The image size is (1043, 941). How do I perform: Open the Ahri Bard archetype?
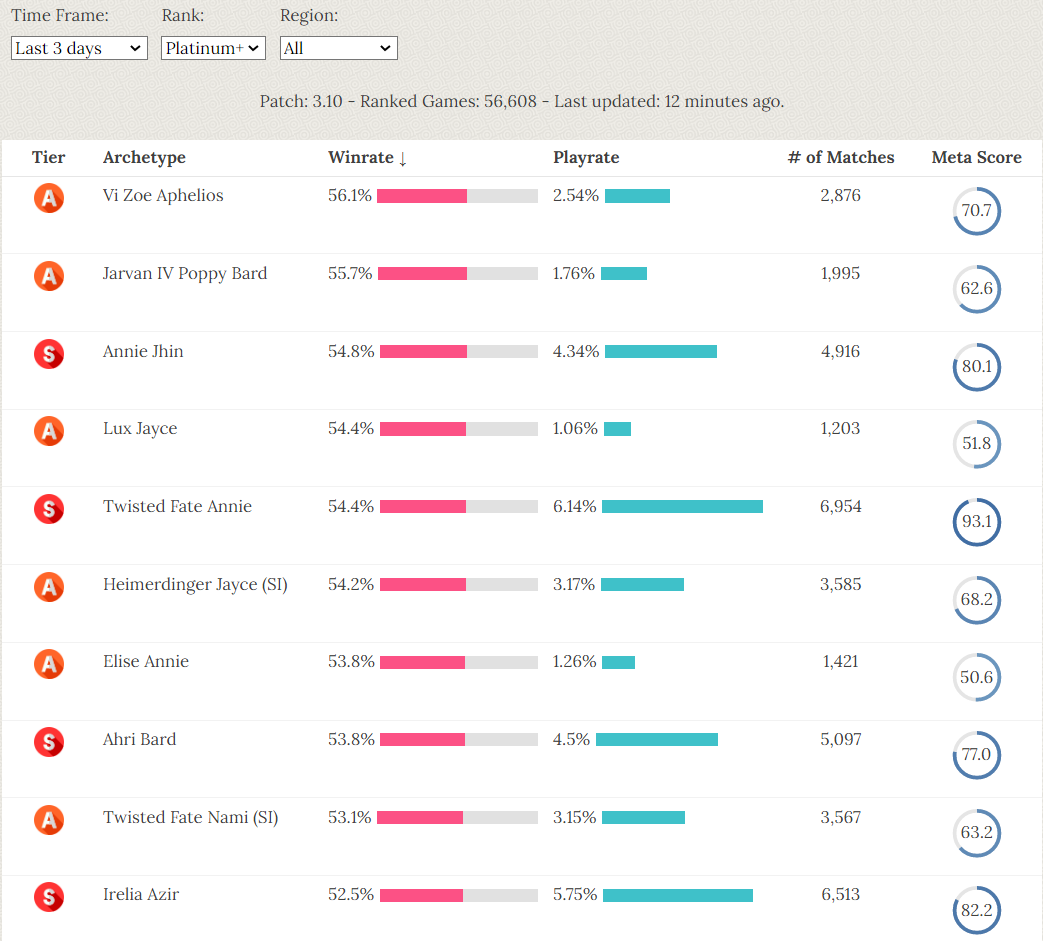click(x=140, y=739)
